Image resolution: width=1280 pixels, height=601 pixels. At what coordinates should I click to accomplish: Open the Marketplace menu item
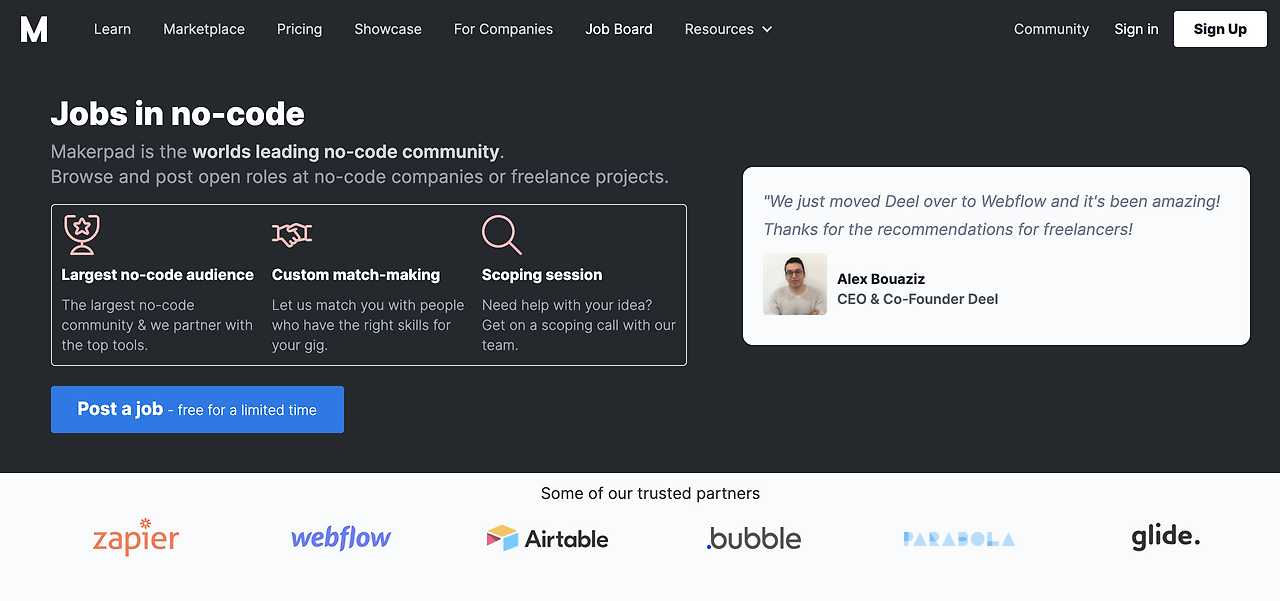pos(204,29)
